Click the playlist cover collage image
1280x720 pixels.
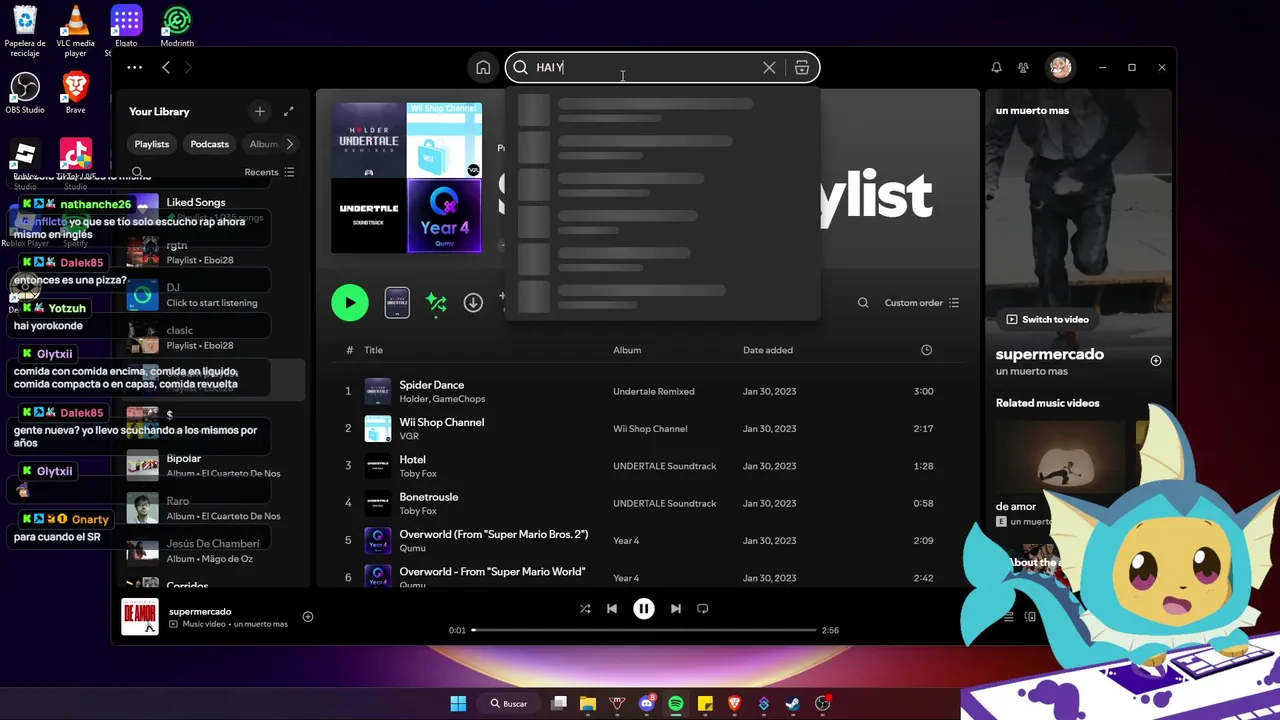click(406, 178)
